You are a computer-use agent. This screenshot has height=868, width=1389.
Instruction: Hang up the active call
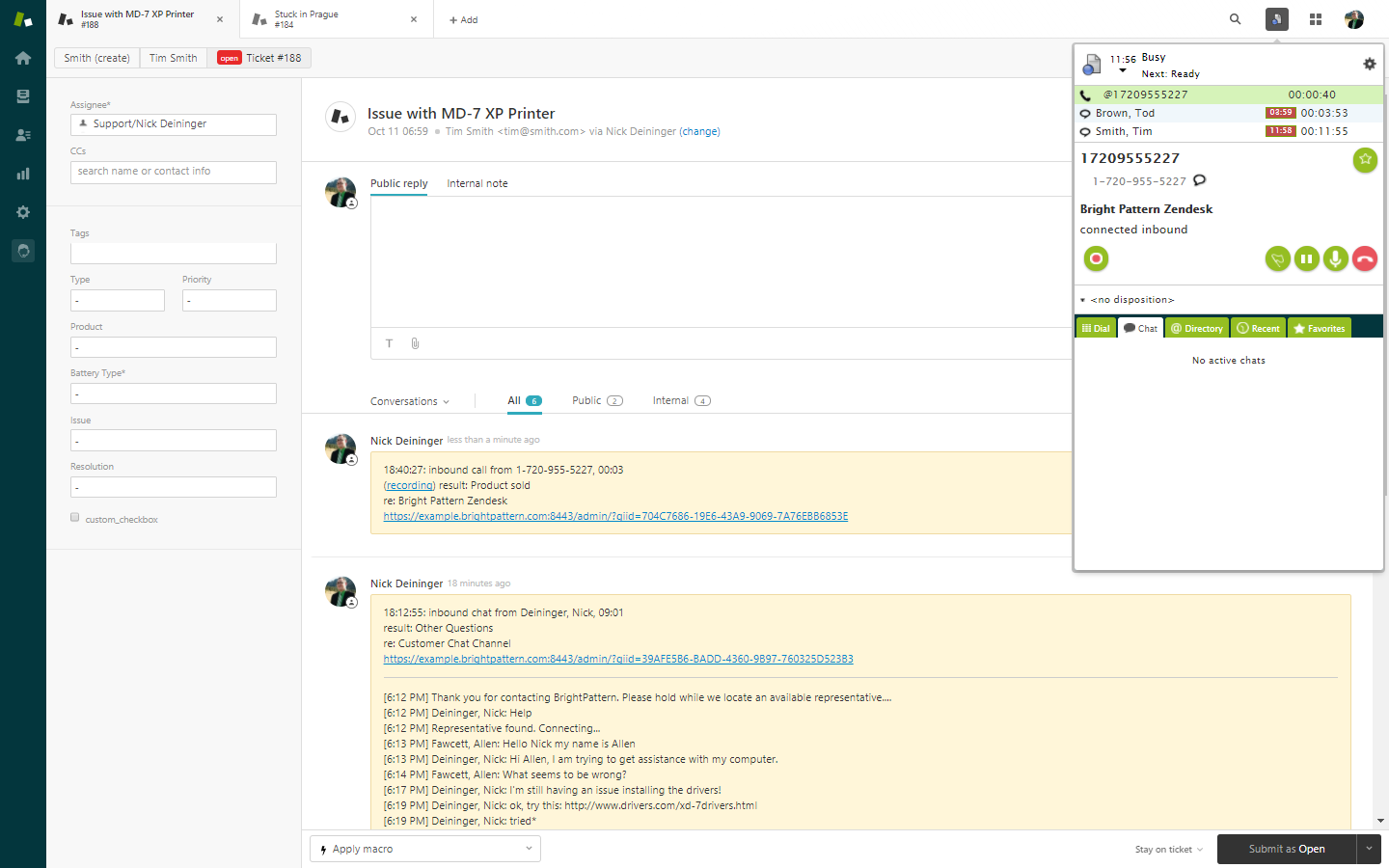1365,258
